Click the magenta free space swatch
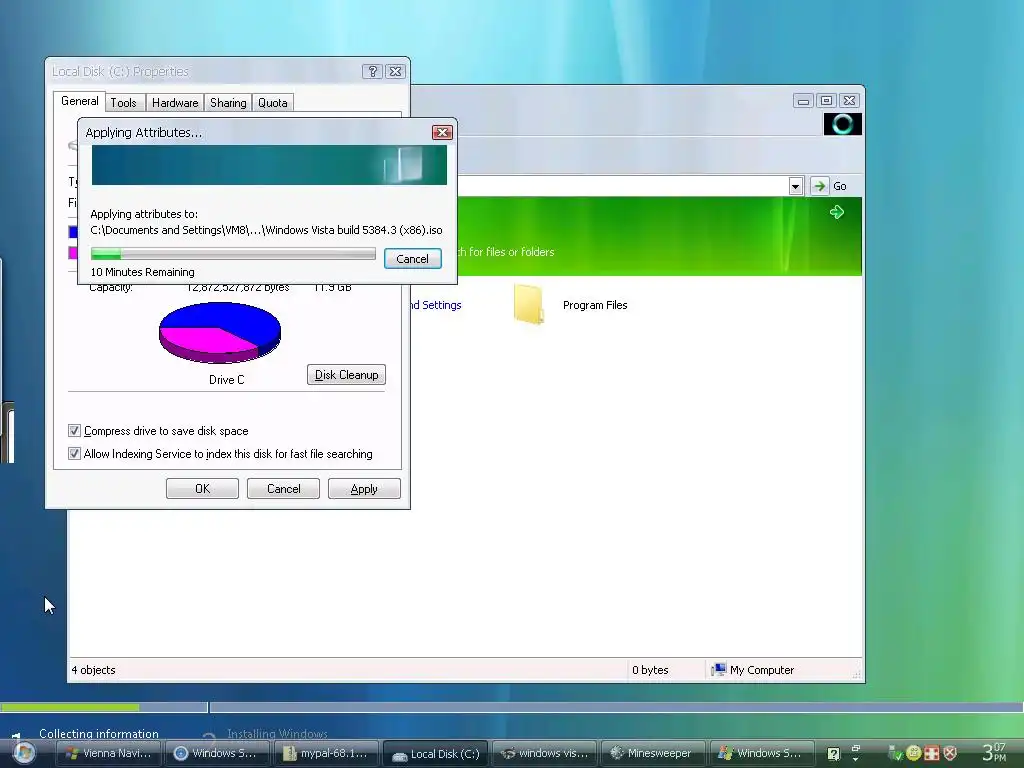The image size is (1024, 768). (x=72, y=253)
